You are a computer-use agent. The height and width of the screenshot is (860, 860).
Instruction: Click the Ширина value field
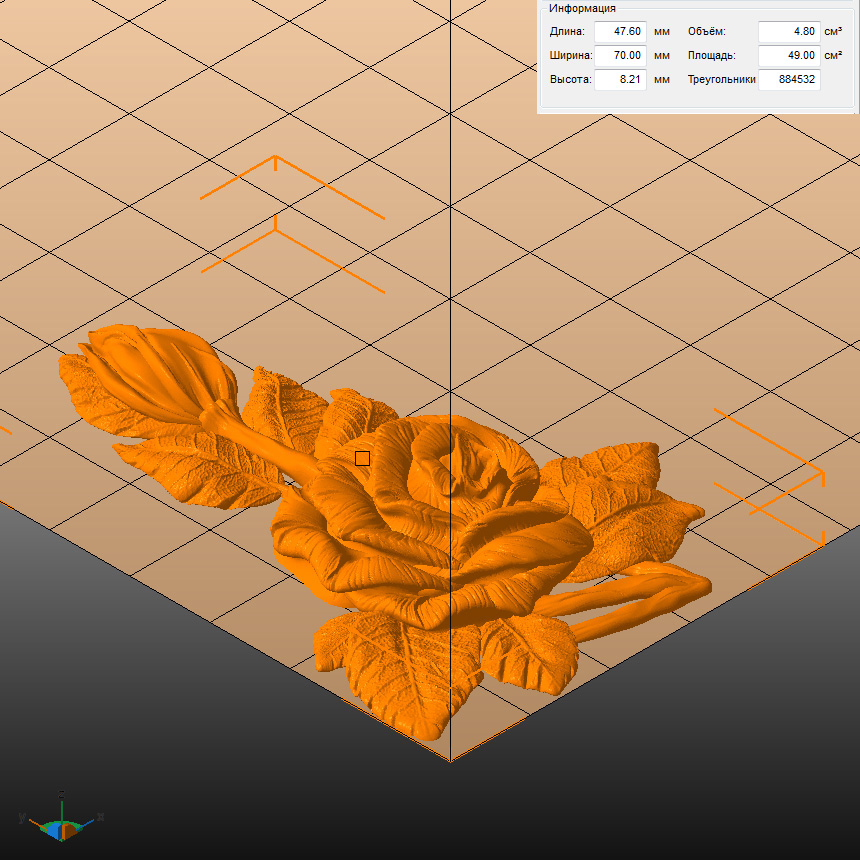coord(619,56)
